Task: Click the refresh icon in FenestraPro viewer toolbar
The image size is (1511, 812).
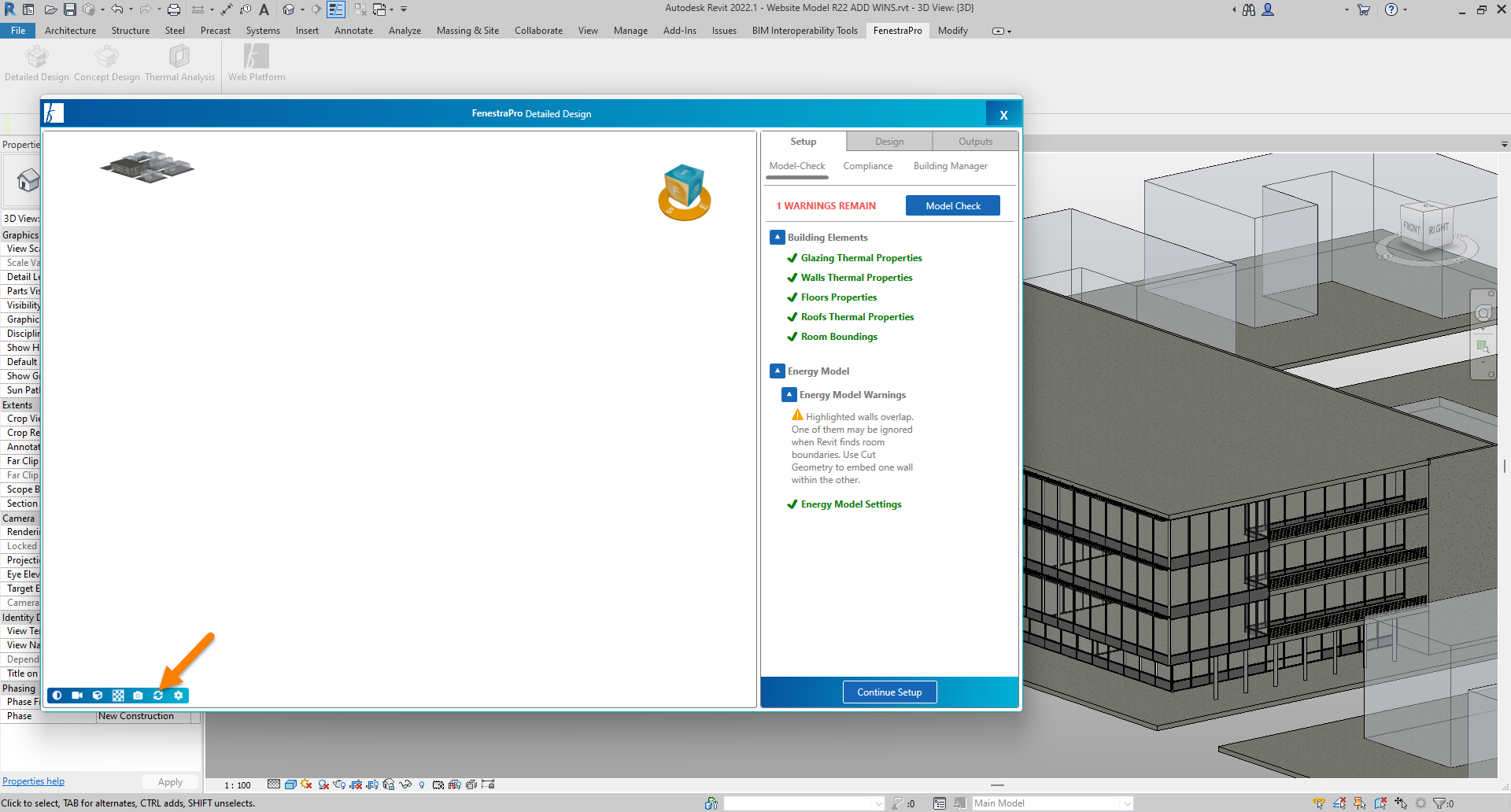Action: point(158,696)
